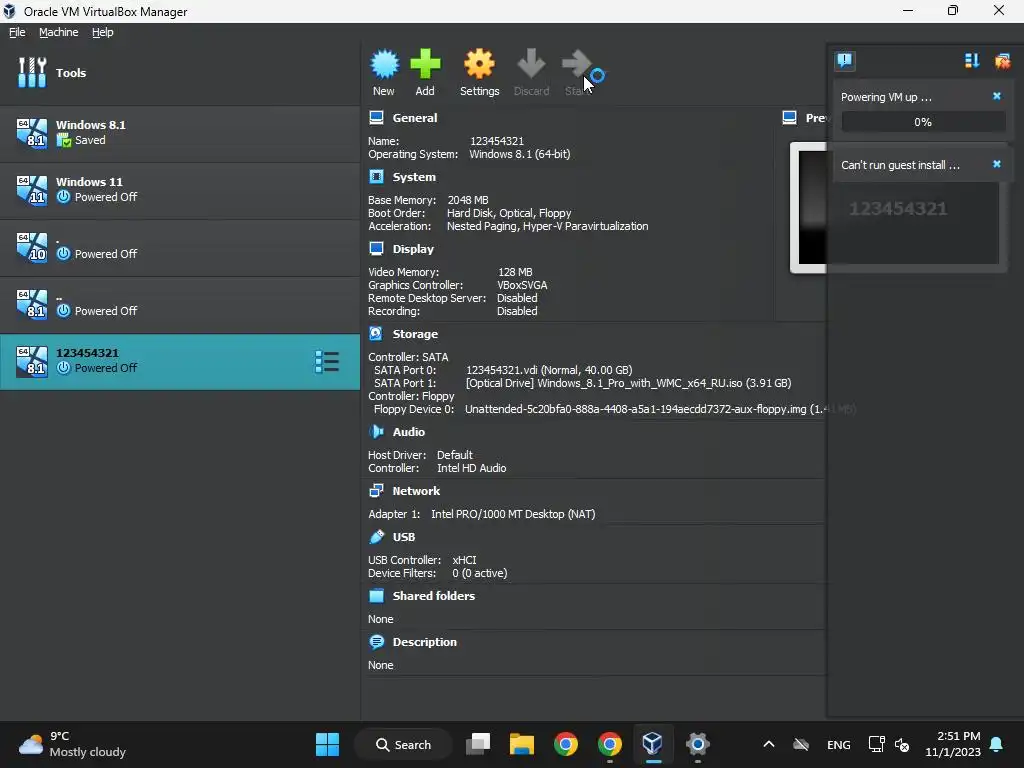Open the weather widget on taskbar

click(x=72, y=744)
